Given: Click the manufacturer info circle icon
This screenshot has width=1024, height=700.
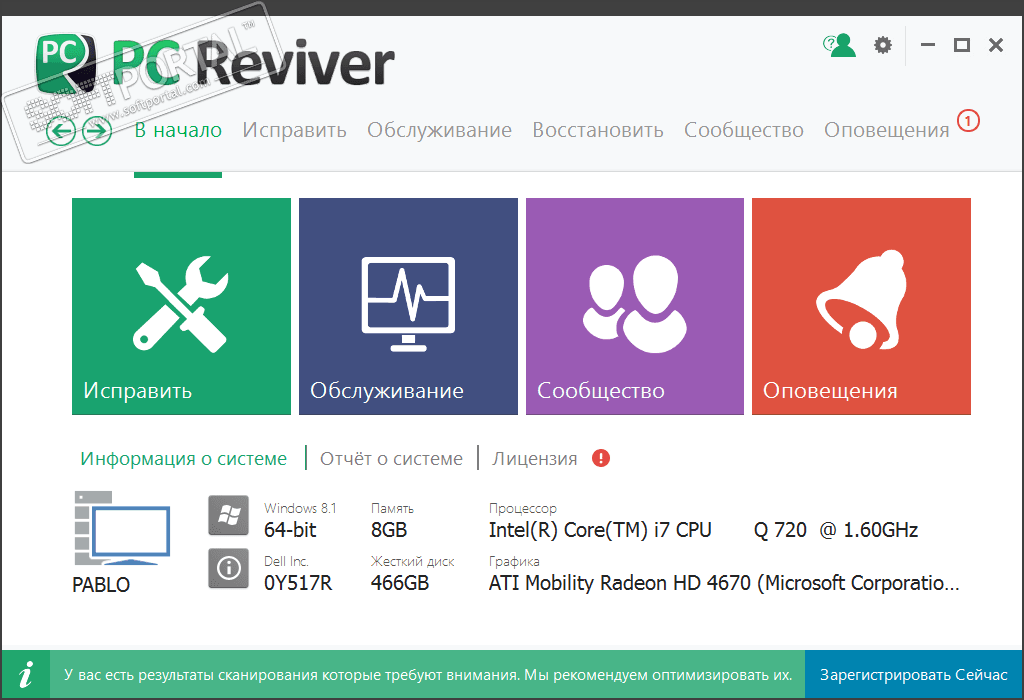Looking at the screenshot, I should click(229, 568).
